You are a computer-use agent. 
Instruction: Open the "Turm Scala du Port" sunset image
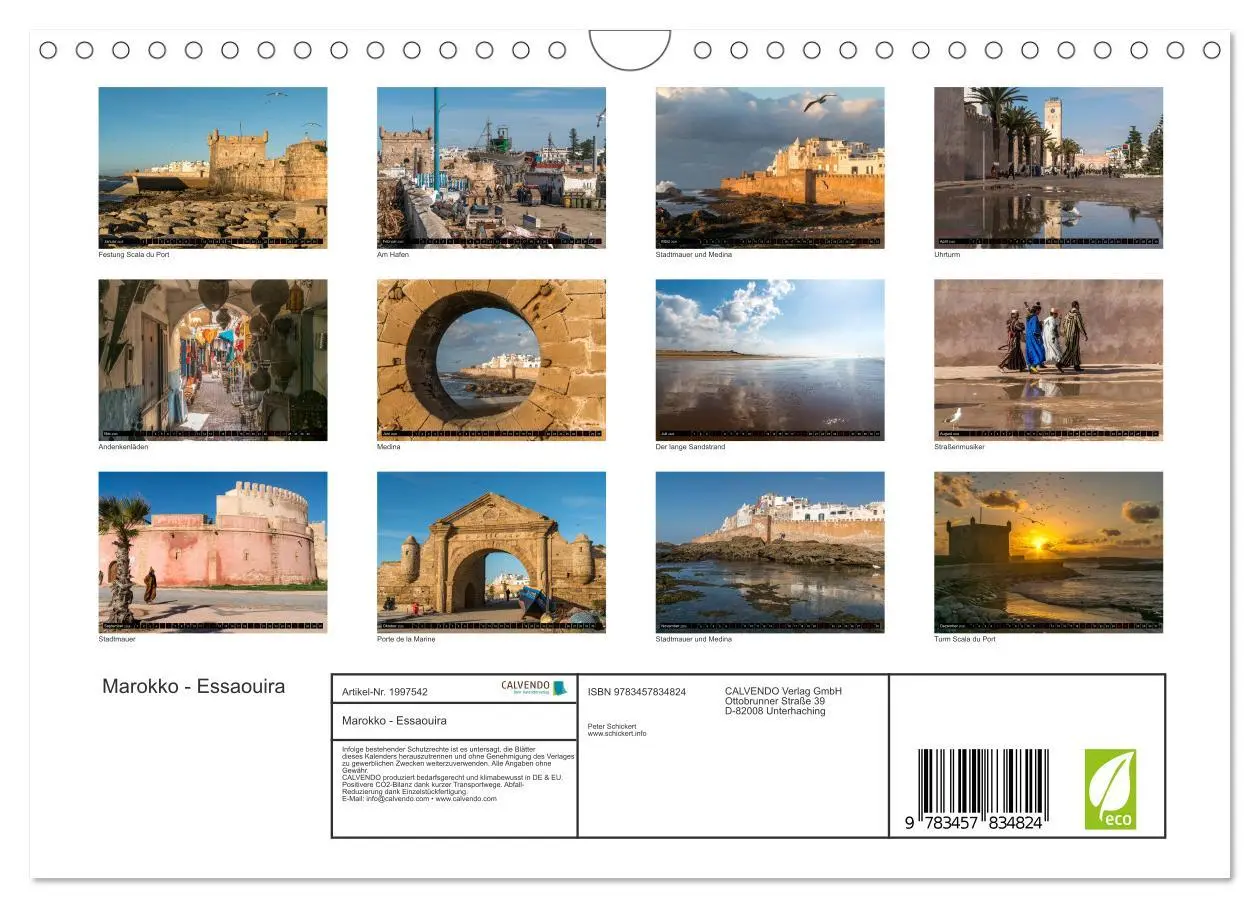pos(1048,552)
